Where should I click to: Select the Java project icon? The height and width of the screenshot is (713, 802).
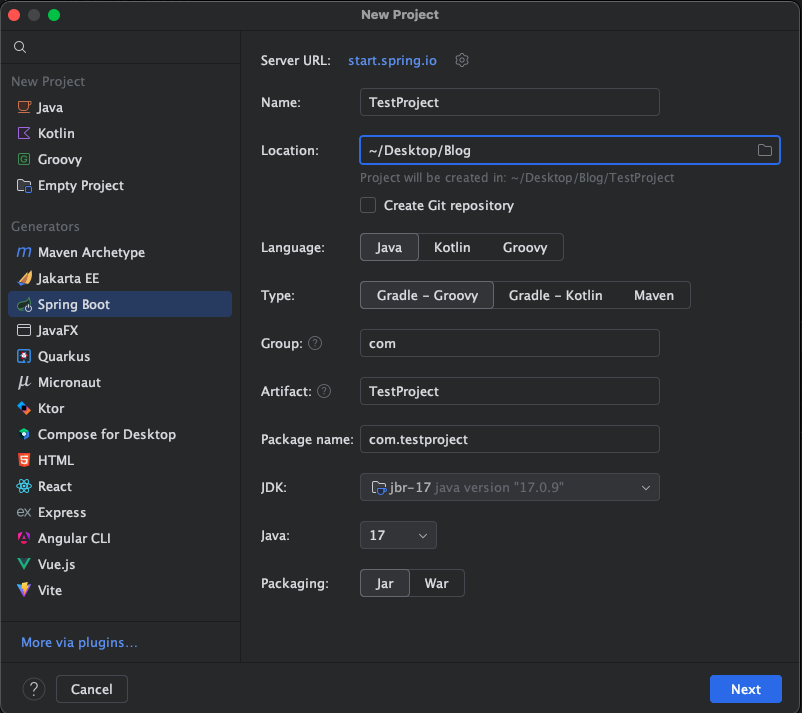(24, 107)
